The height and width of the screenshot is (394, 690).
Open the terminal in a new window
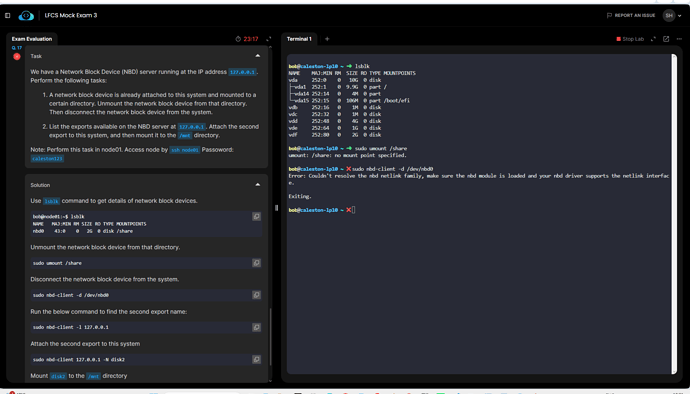[666, 39]
